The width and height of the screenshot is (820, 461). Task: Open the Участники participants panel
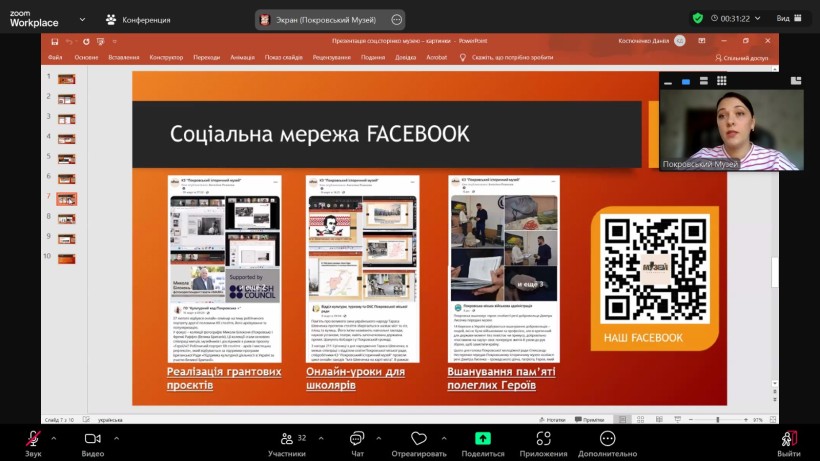[287, 444]
